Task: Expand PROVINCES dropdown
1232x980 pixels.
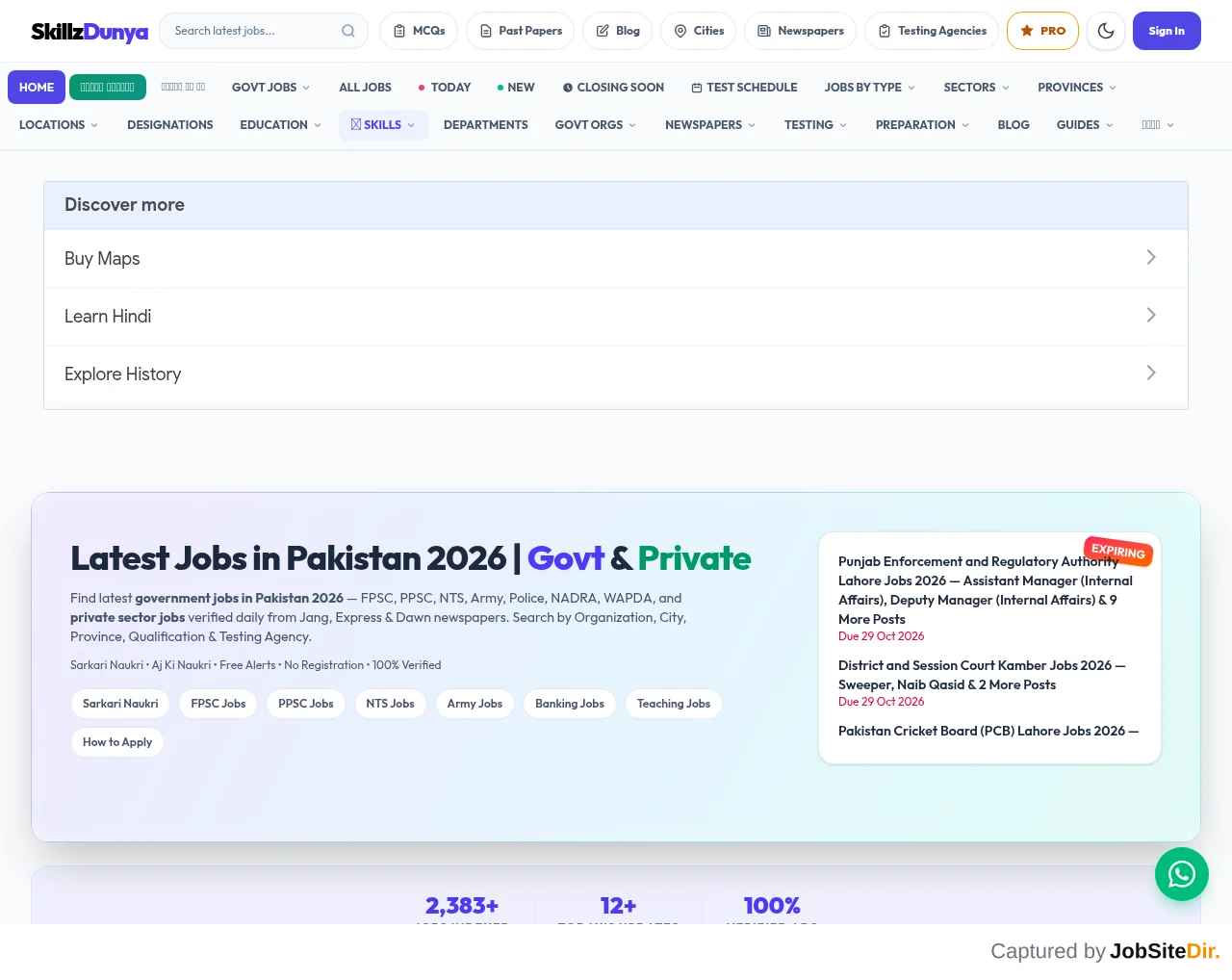Action: pos(1077,88)
